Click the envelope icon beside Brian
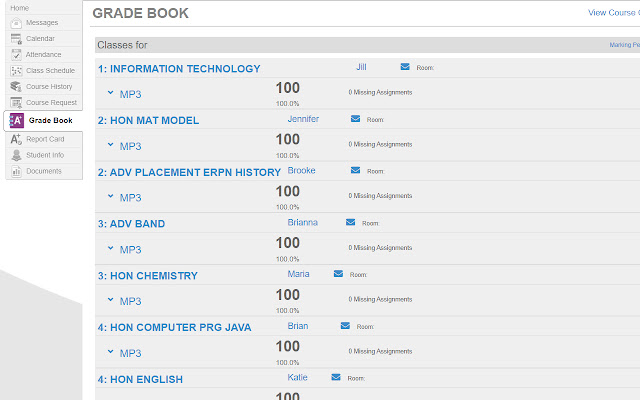640x400 pixels. 345,326
